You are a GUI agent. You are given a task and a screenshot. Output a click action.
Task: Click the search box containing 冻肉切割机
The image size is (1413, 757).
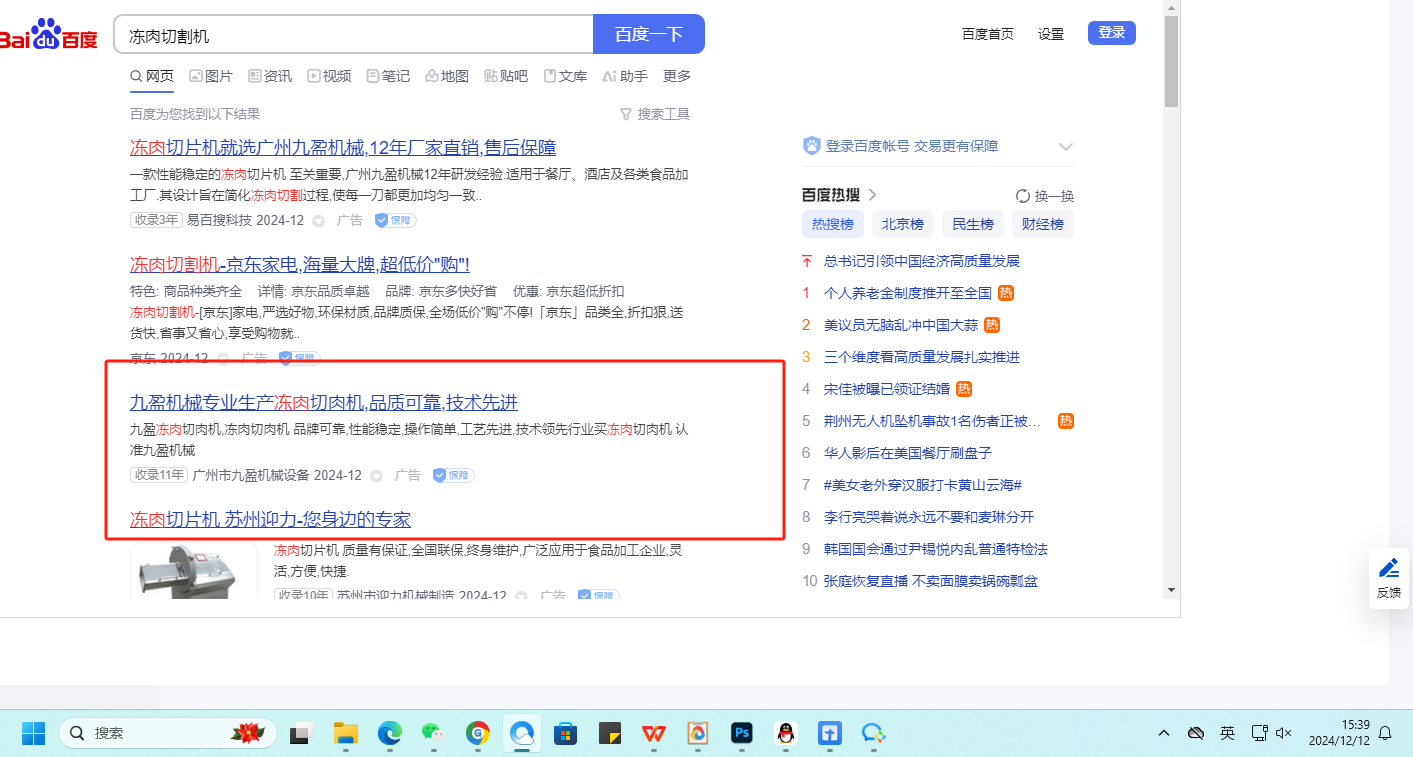click(x=355, y=35)
